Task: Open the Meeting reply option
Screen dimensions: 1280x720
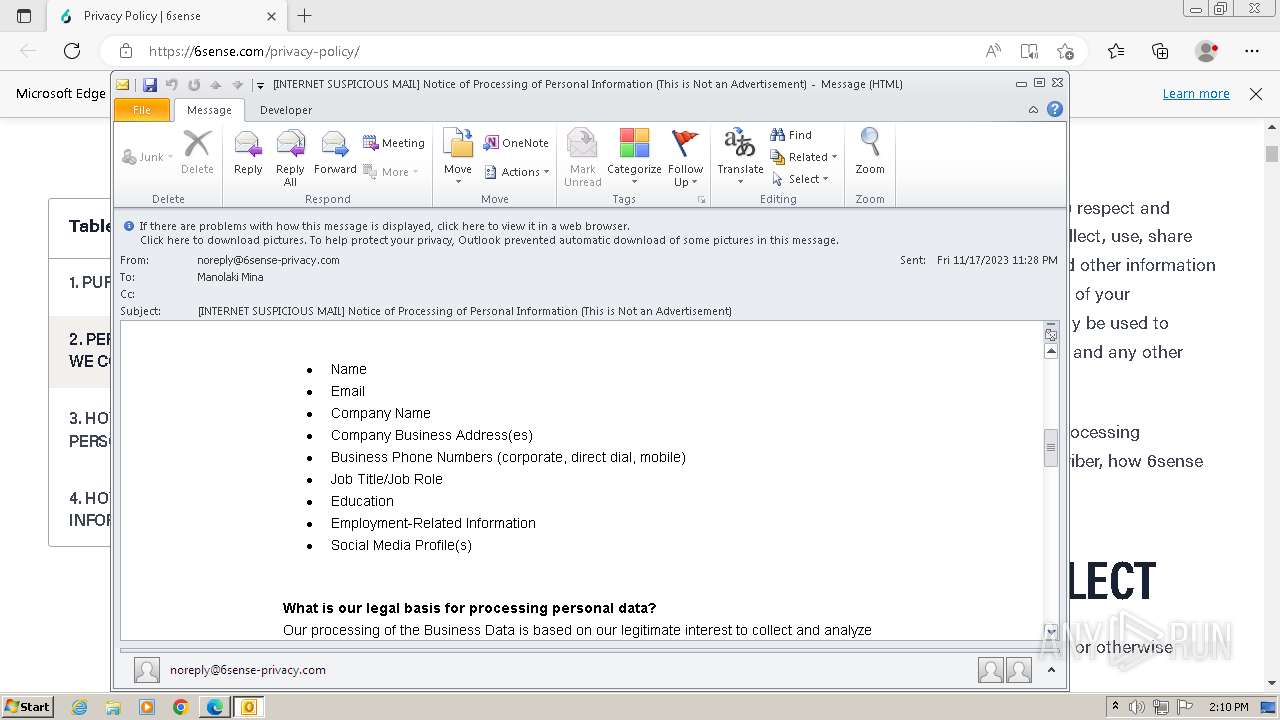Action: click(x=394, y=143)
